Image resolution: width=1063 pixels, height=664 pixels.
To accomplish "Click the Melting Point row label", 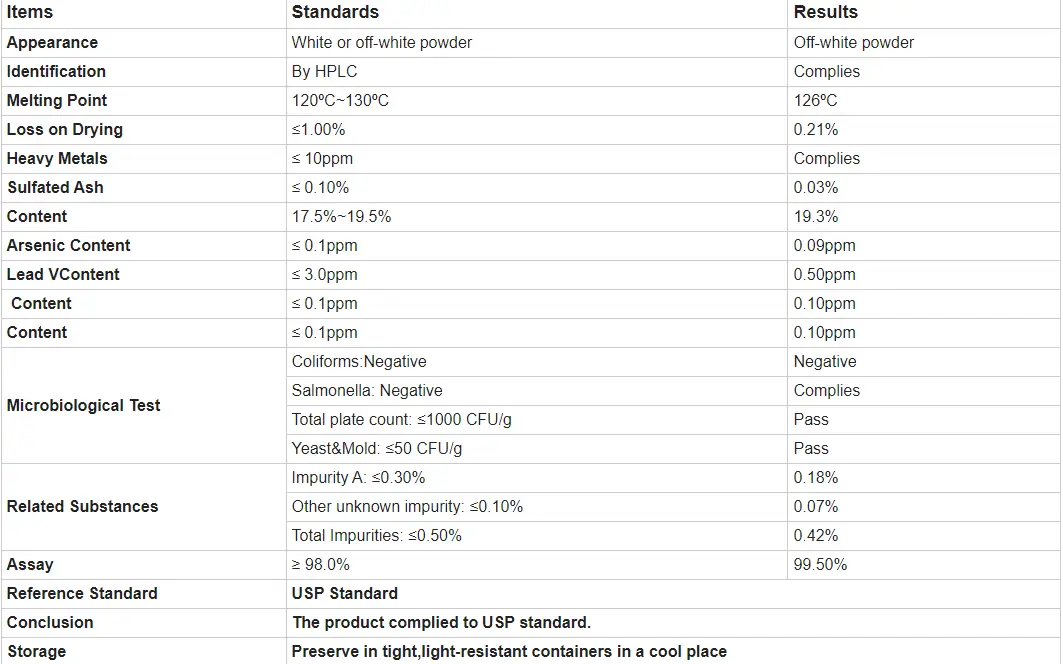I will point(57,101).
